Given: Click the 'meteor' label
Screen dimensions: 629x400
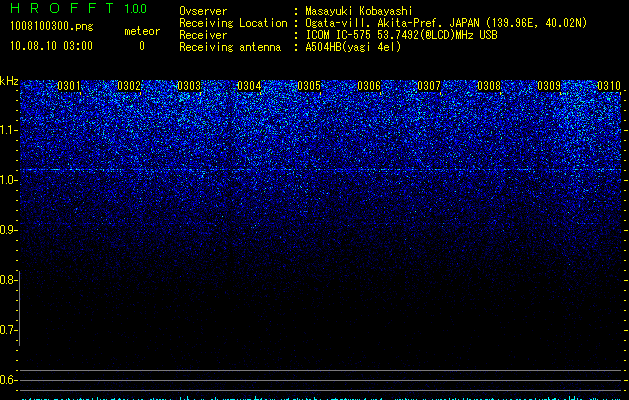Looking at the screenshot, I should click(142, 31).
